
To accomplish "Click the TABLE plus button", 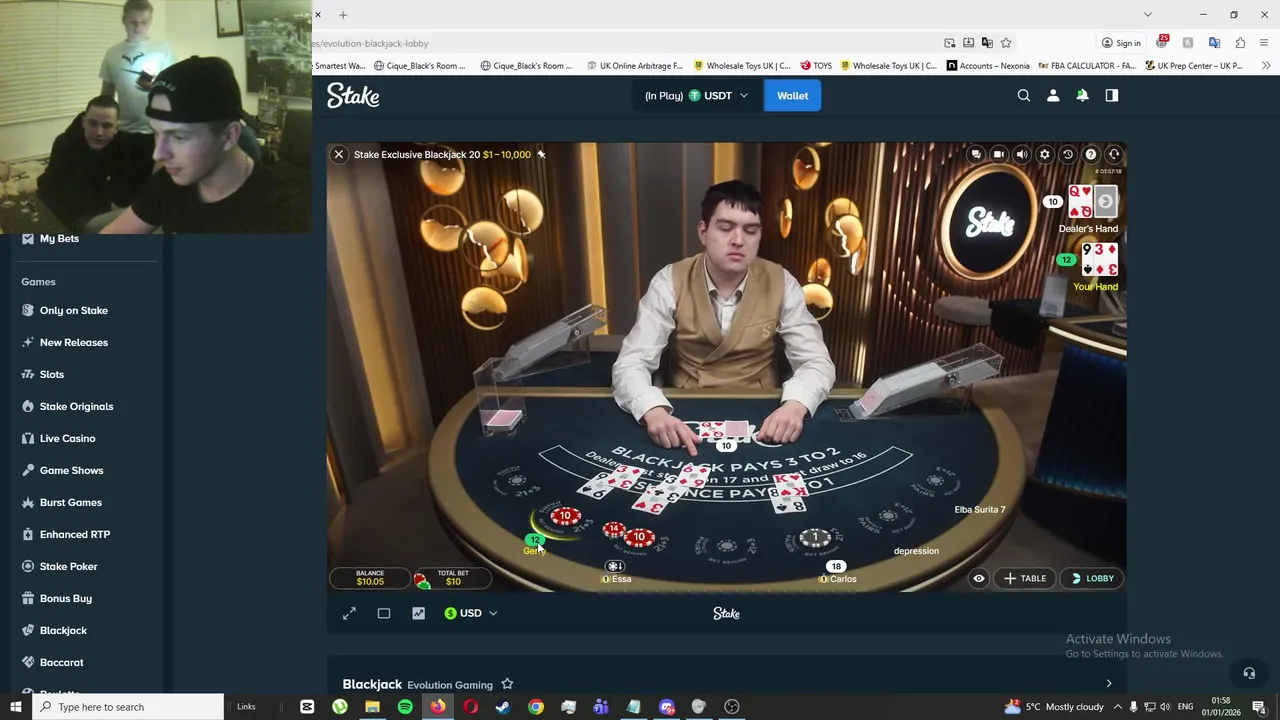I will (x=1025, y=578).
